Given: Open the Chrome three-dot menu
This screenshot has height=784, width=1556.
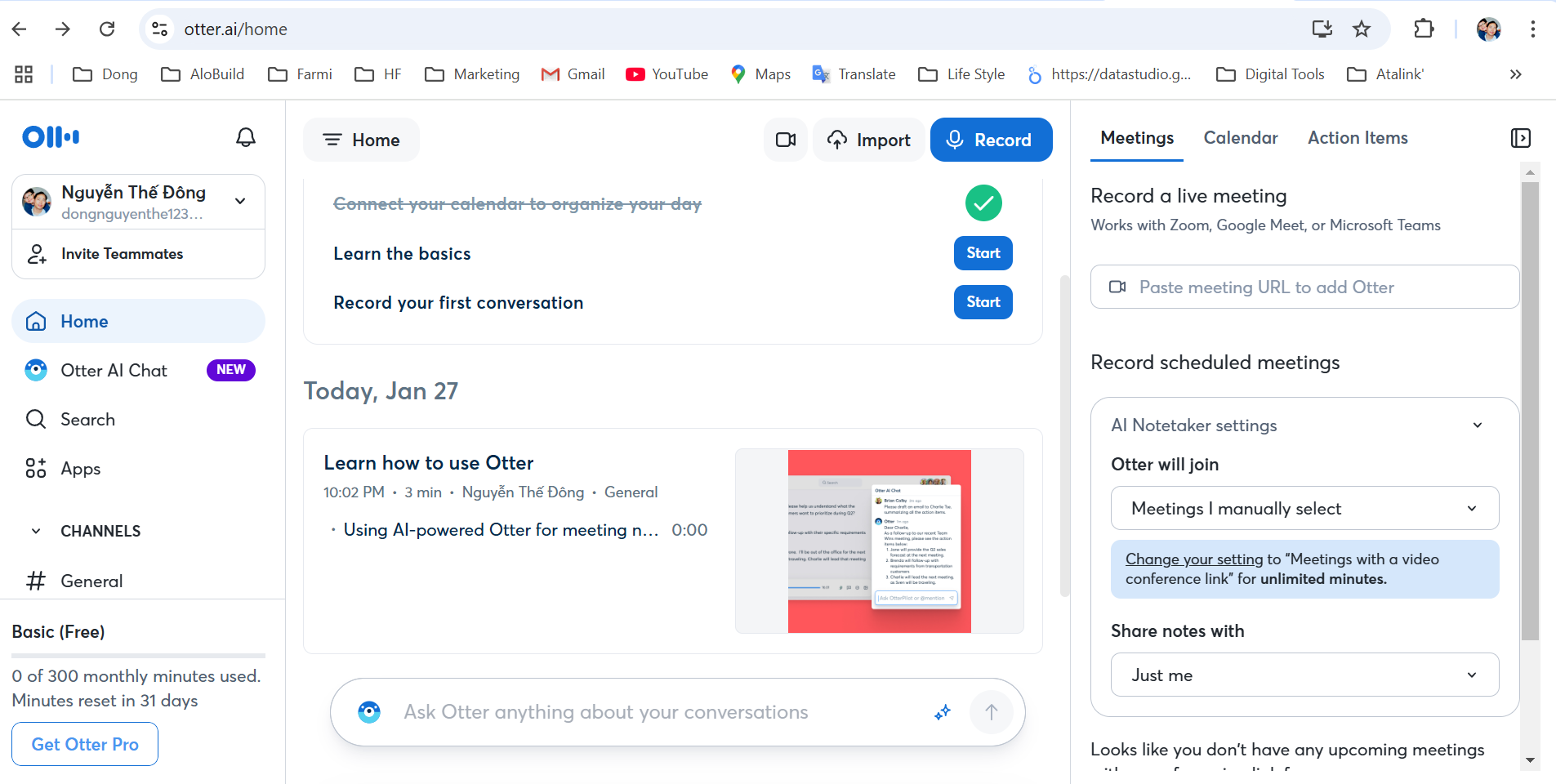Looking at the screenshot, I should pyautogui.click(x=1532, y=29).
